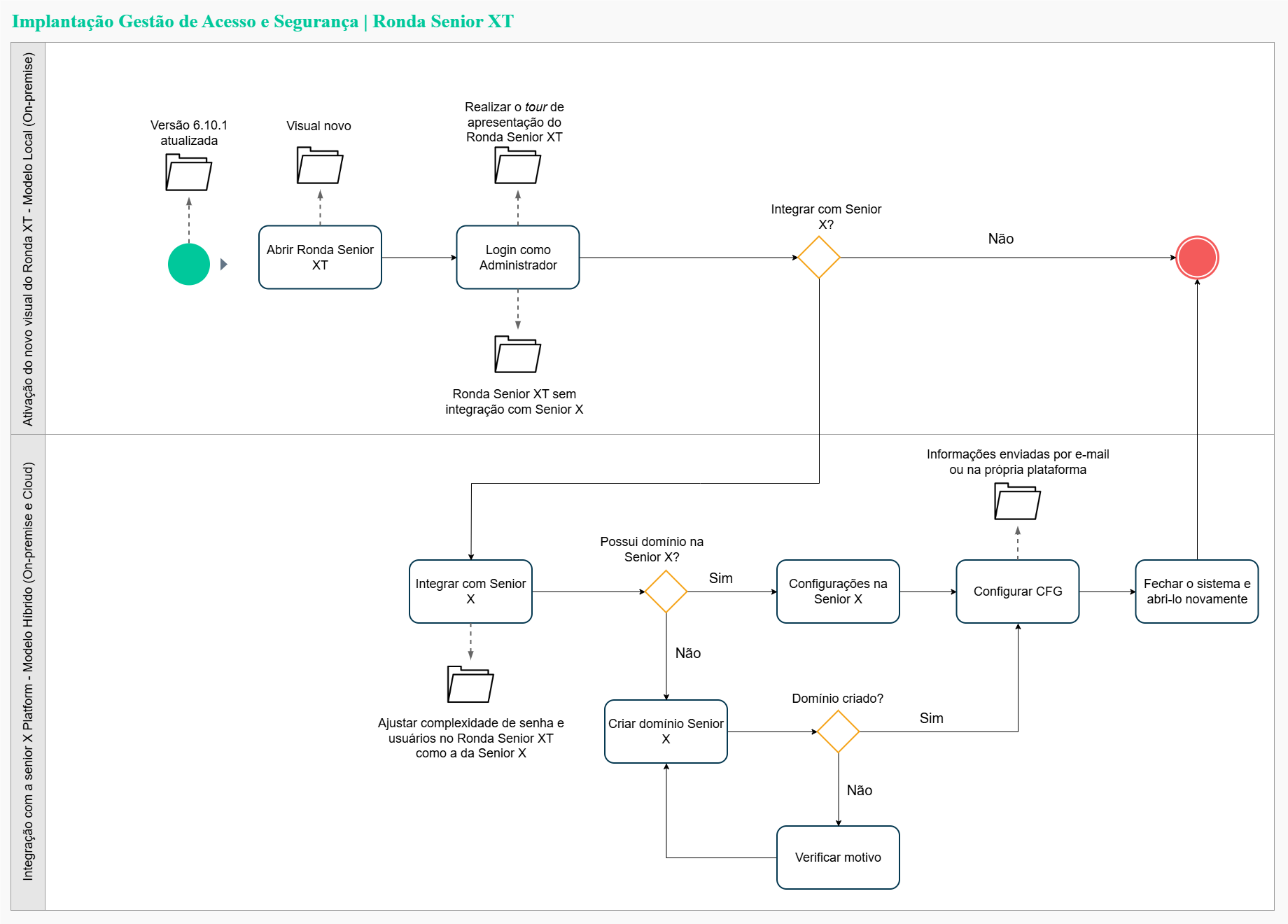Viewport: 1288px width, 924px height.
Task: Click the "Visual novo" folder icon
Action: click(x=320, y=165)
